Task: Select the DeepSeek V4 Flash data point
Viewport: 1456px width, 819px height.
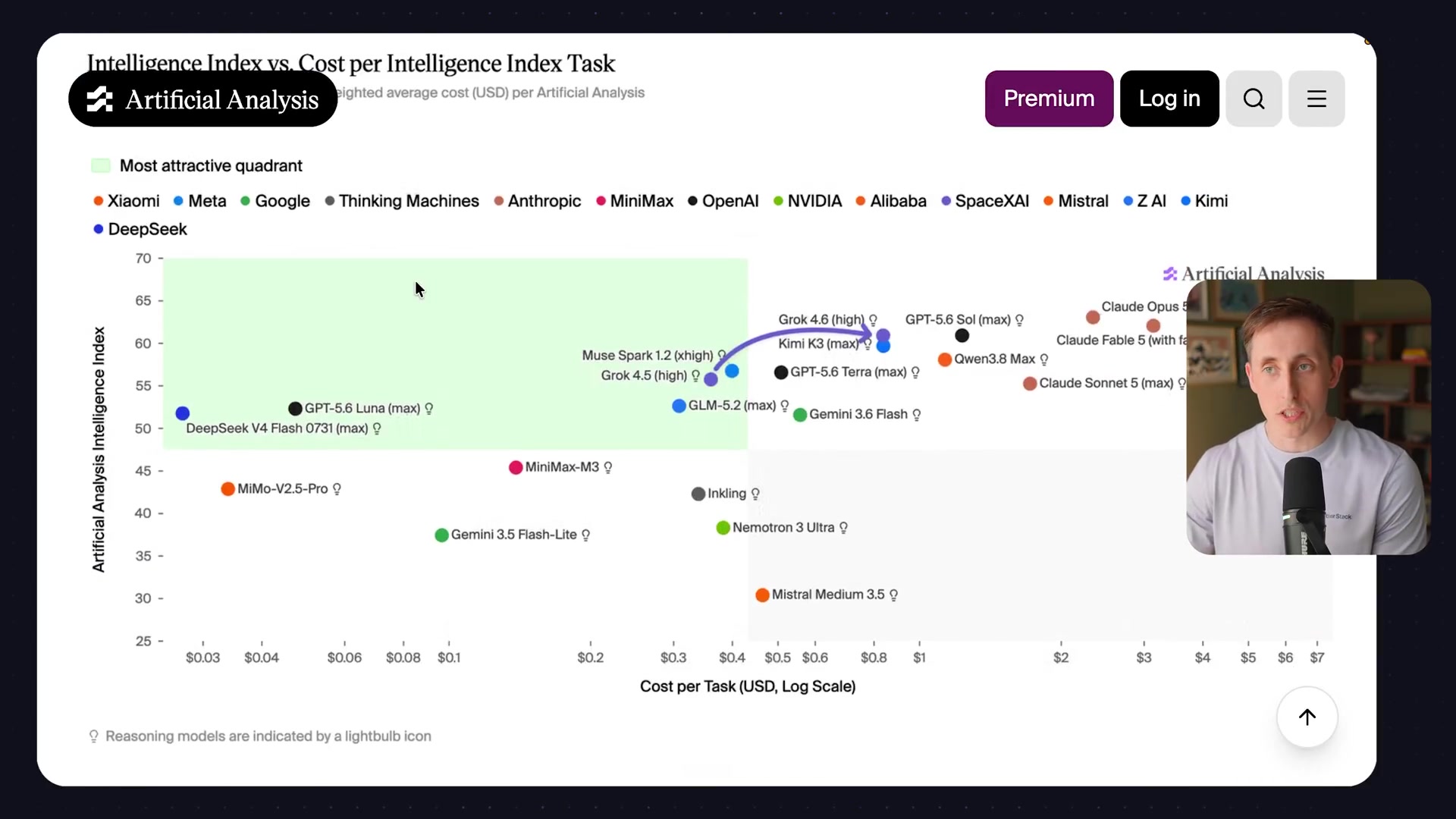Action: tap(183, 413)
